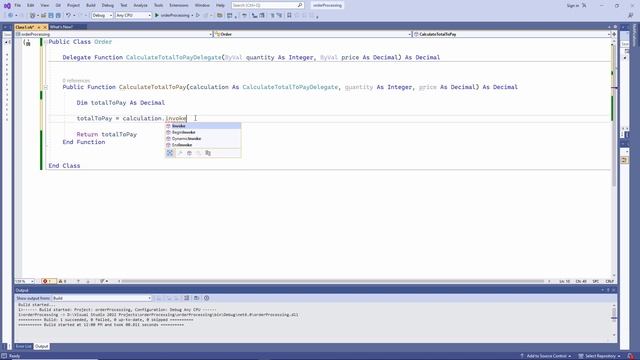The width and height of the screenshot is (640, 360).
Task: Click the clock icon in Output toolbar
Action: click(207, 298)
